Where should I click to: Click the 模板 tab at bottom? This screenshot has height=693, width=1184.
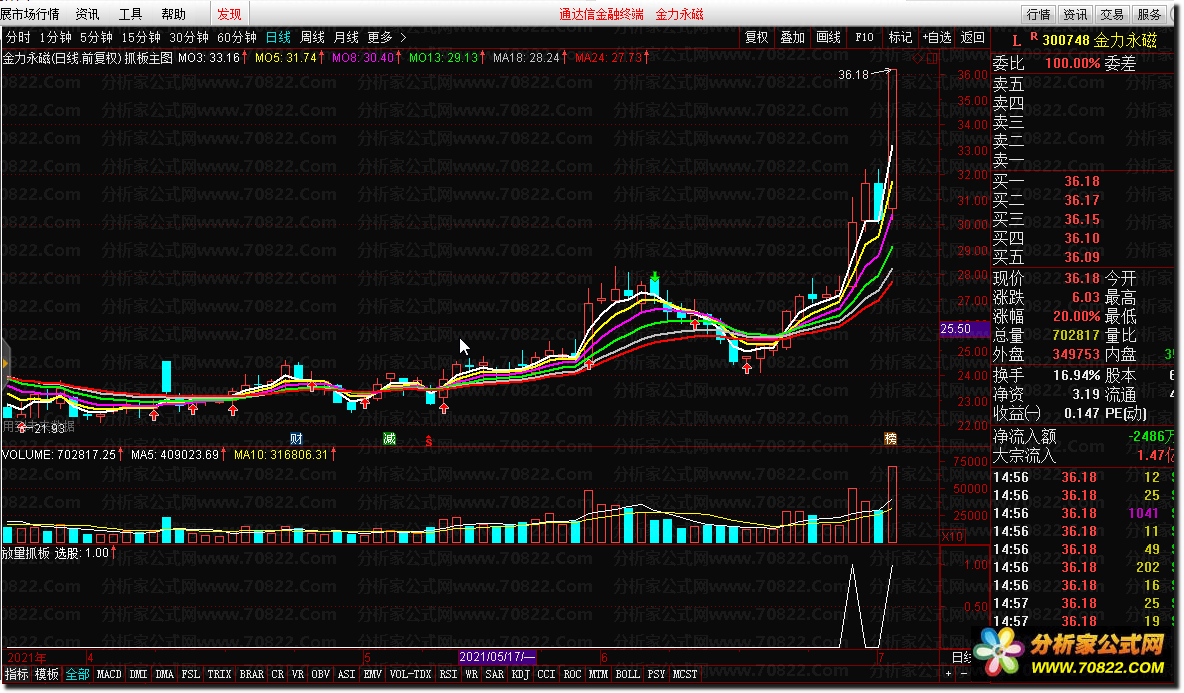[47, 674]
